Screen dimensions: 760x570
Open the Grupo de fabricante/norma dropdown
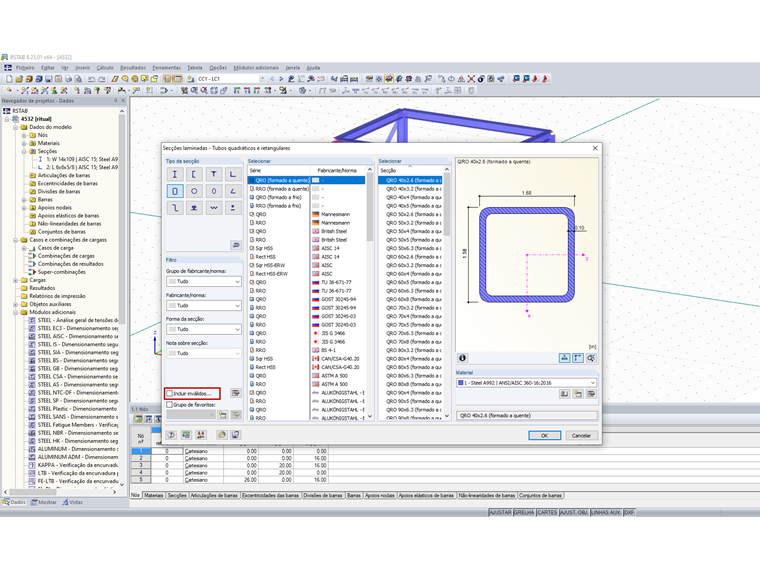[204, 282]
